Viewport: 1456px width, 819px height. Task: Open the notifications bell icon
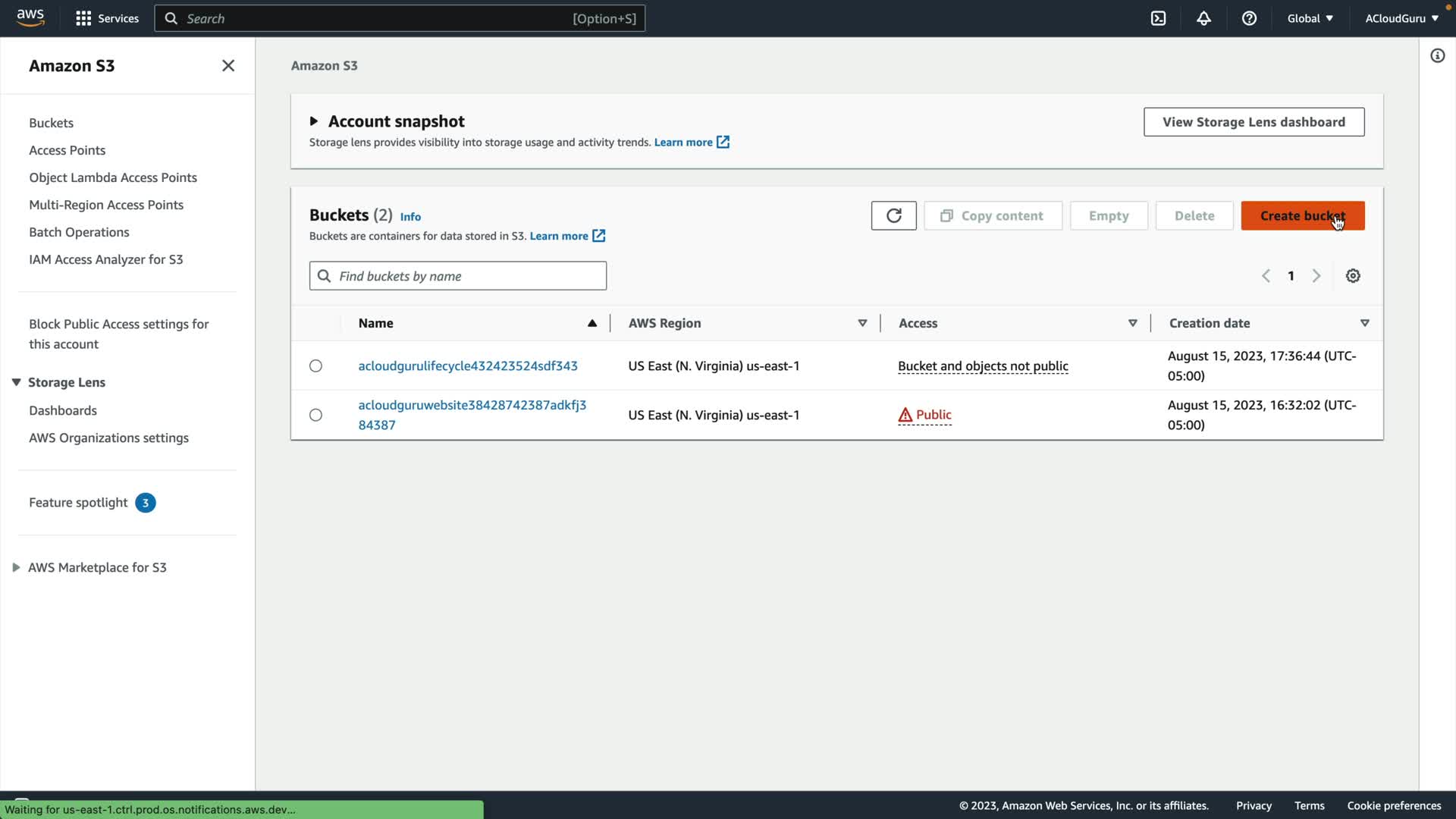pos(1203,18)
